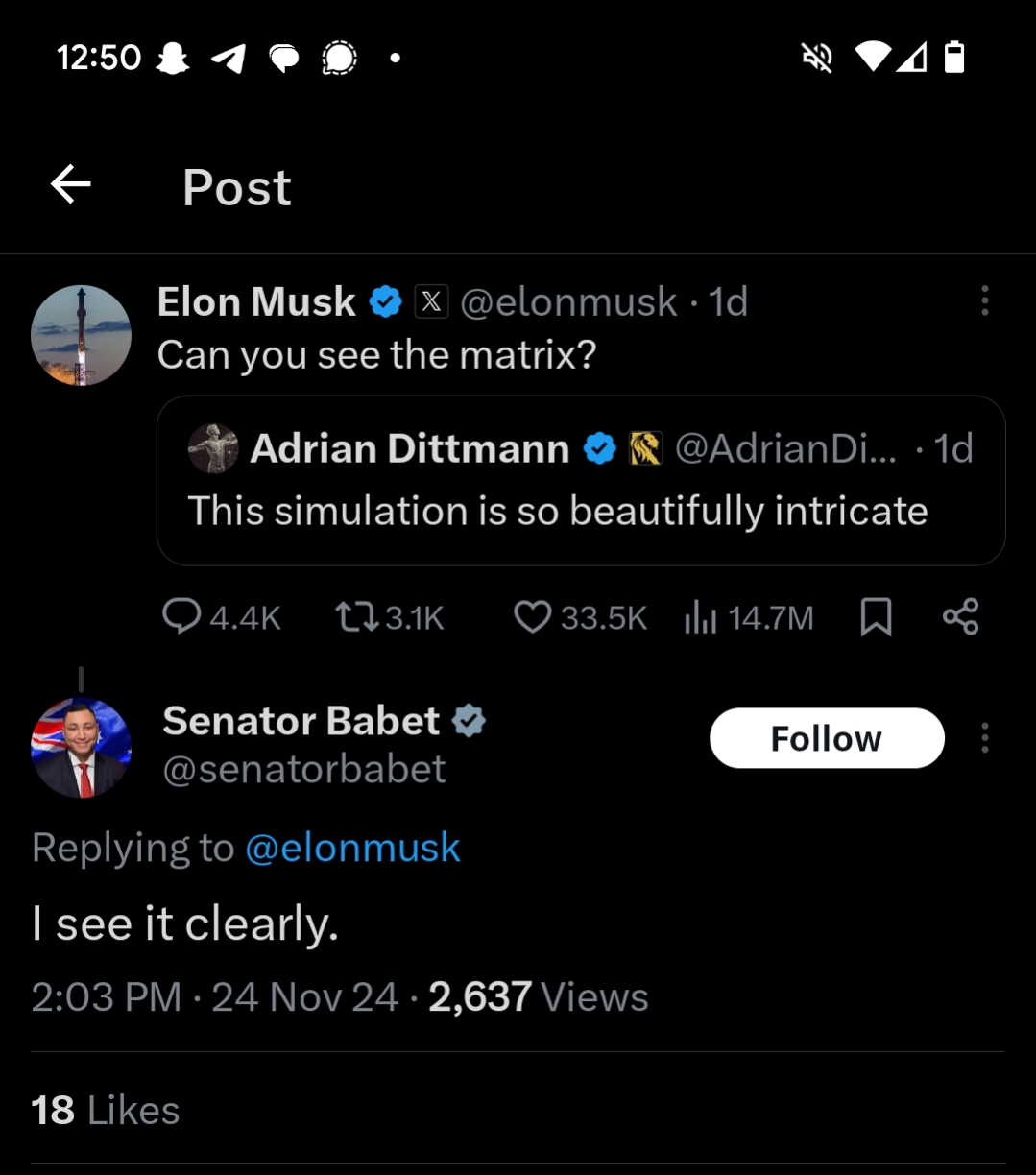Screen dimensions: 1036x1175
Task: Follow Senator Babet
Action: [x=827, y=738]
